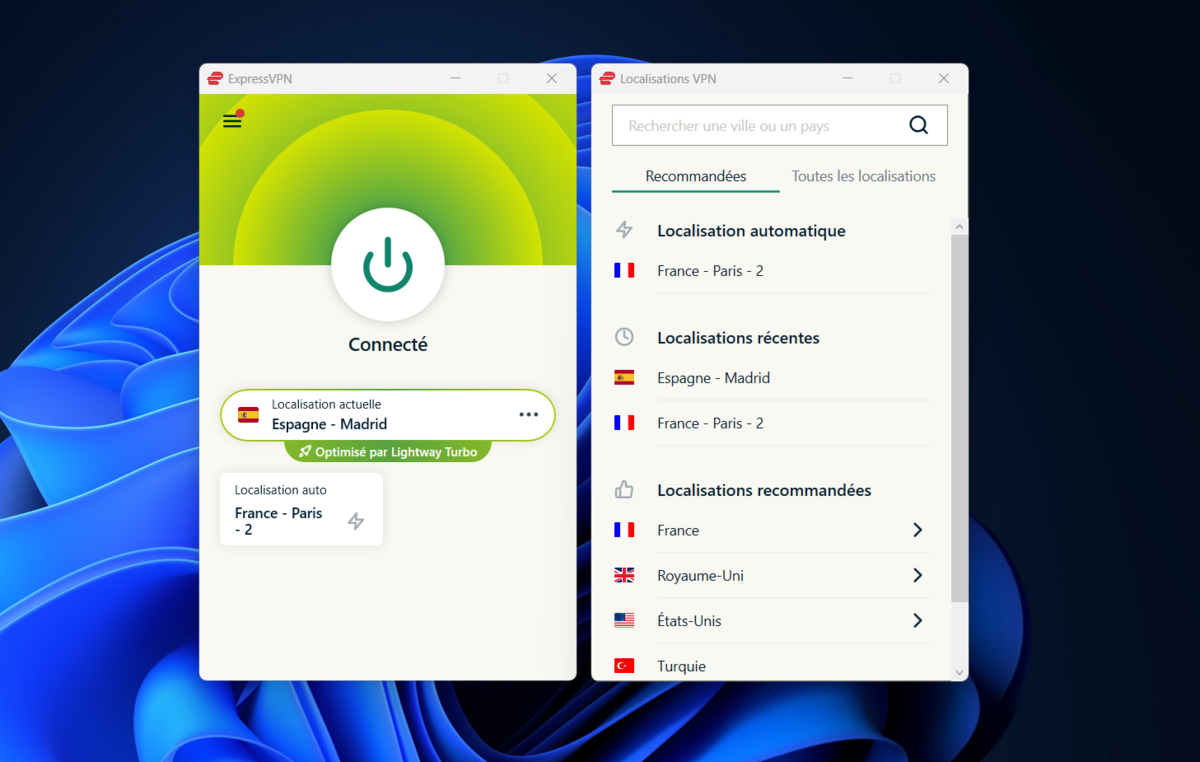Image resolution: width=1200 pixels, height=762 pixels.
Task: Minimize the Localisations VPN window
Action: [847, 78]
